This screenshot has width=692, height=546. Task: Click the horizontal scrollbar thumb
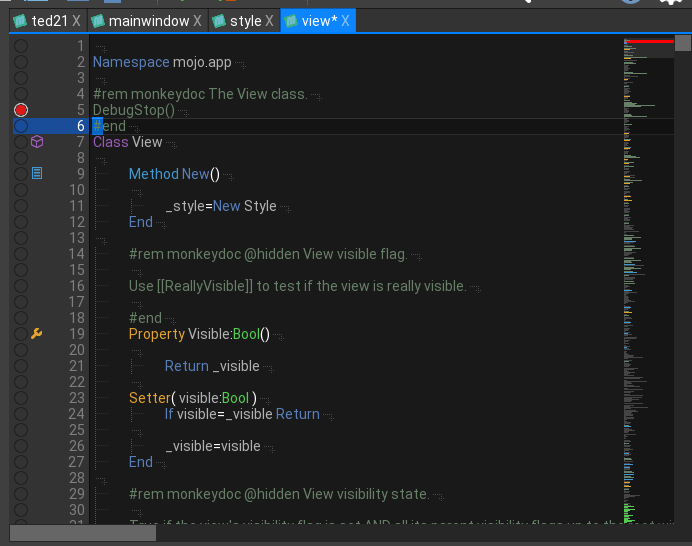tap(83, 533)
